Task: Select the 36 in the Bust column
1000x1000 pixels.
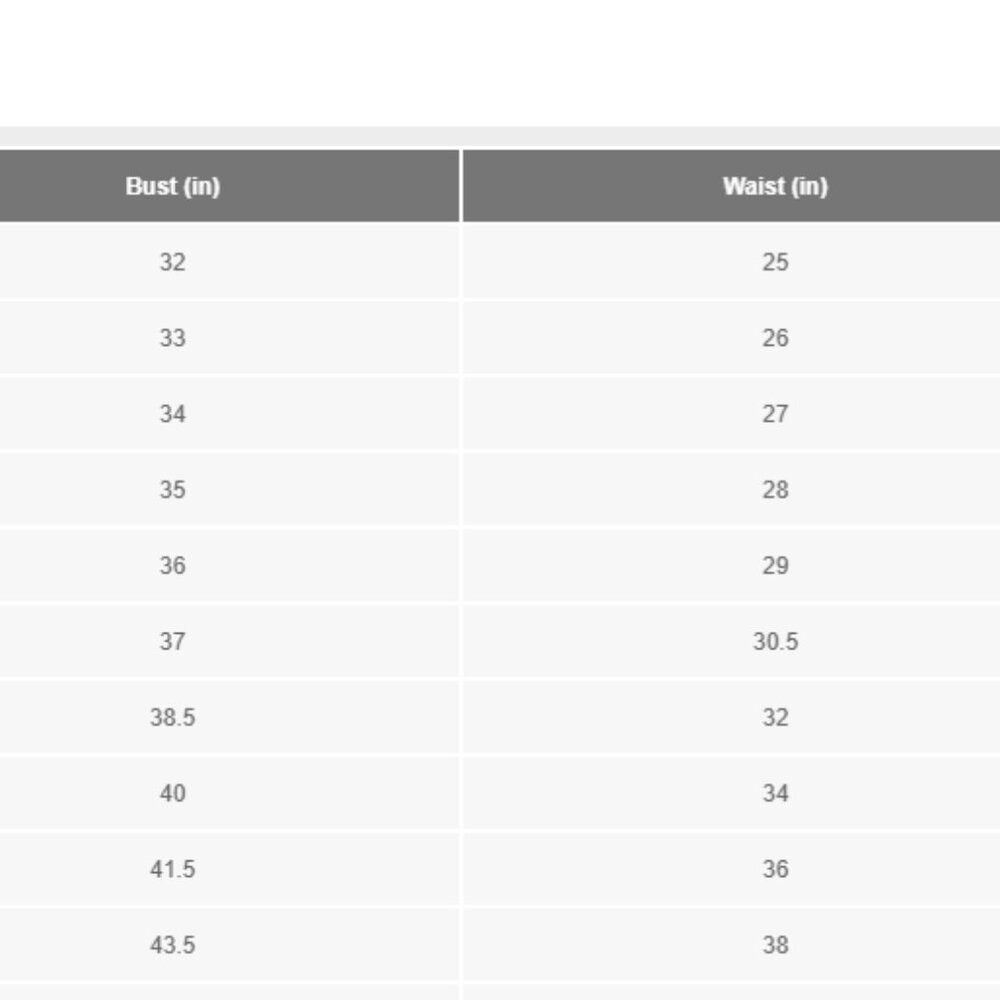Action: [x=172, y=566]
